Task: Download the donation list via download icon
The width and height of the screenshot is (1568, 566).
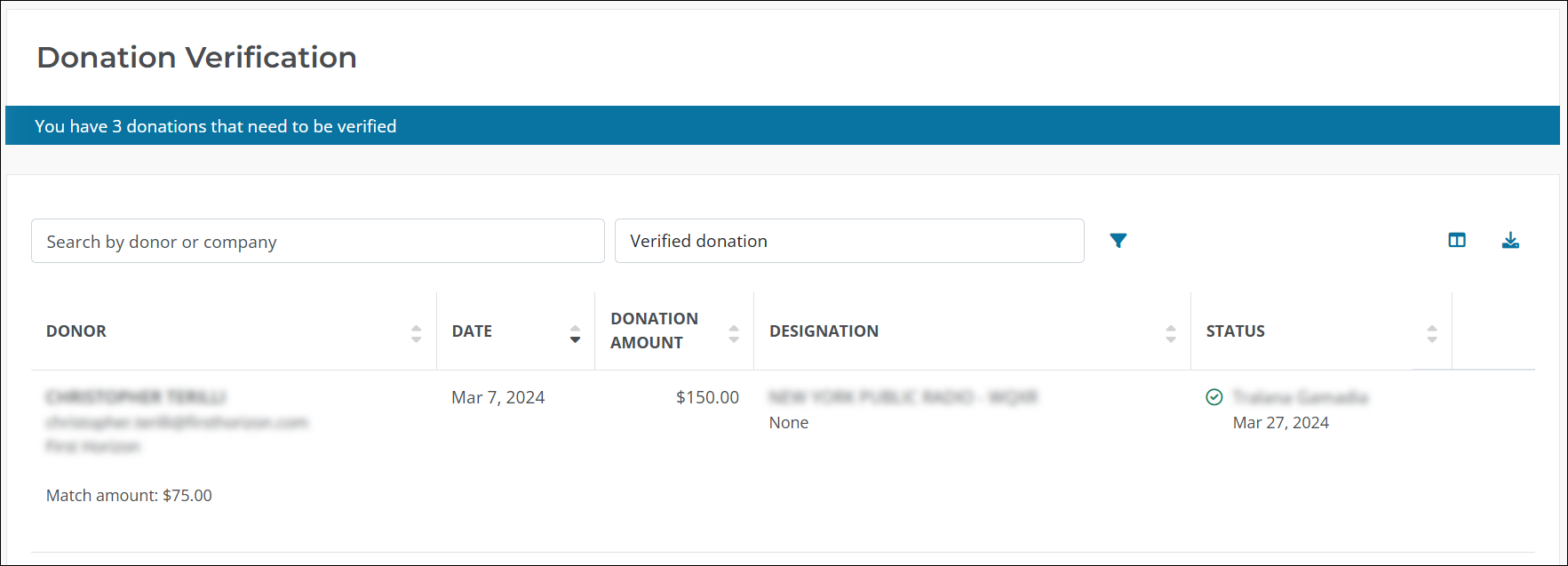Action: [1510, 240]
